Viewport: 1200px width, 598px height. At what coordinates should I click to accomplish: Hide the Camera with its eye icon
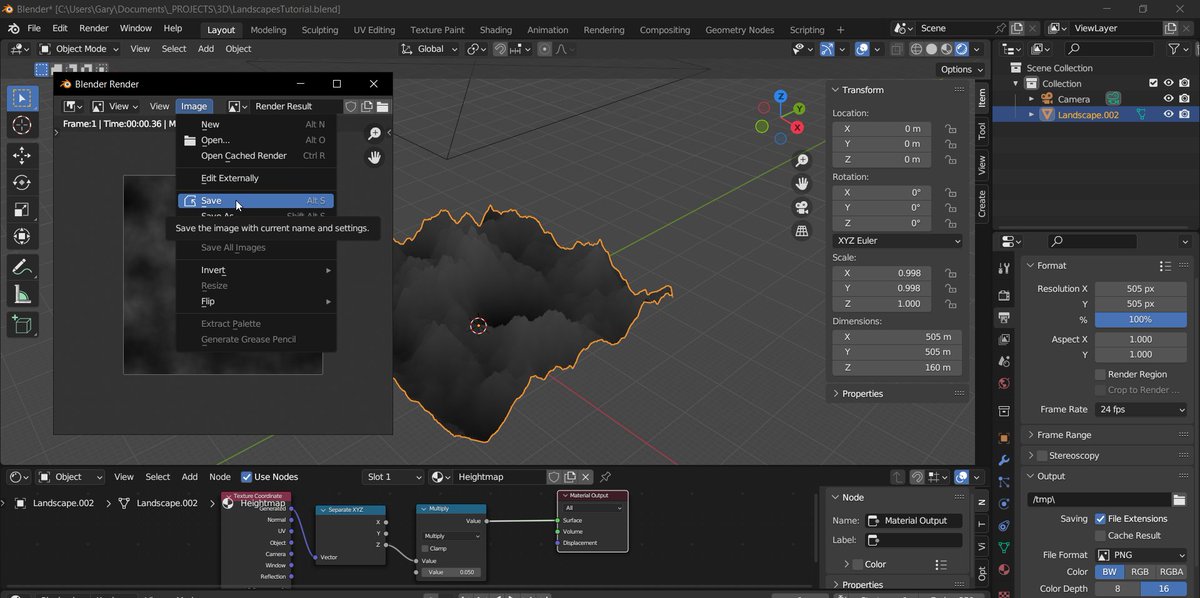[x=1168, y=99]
